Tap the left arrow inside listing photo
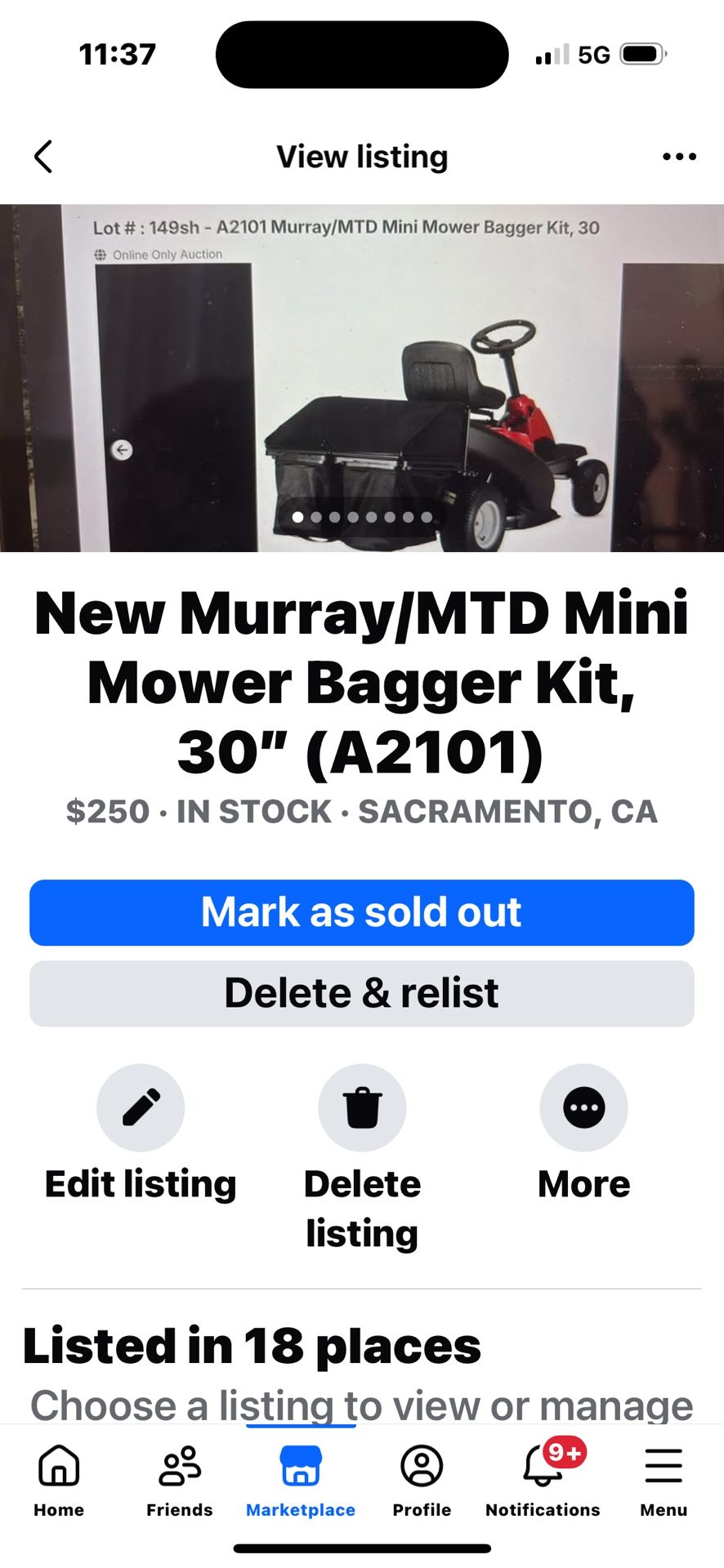Screen dimensions: 724x1568 pos(122,449)
